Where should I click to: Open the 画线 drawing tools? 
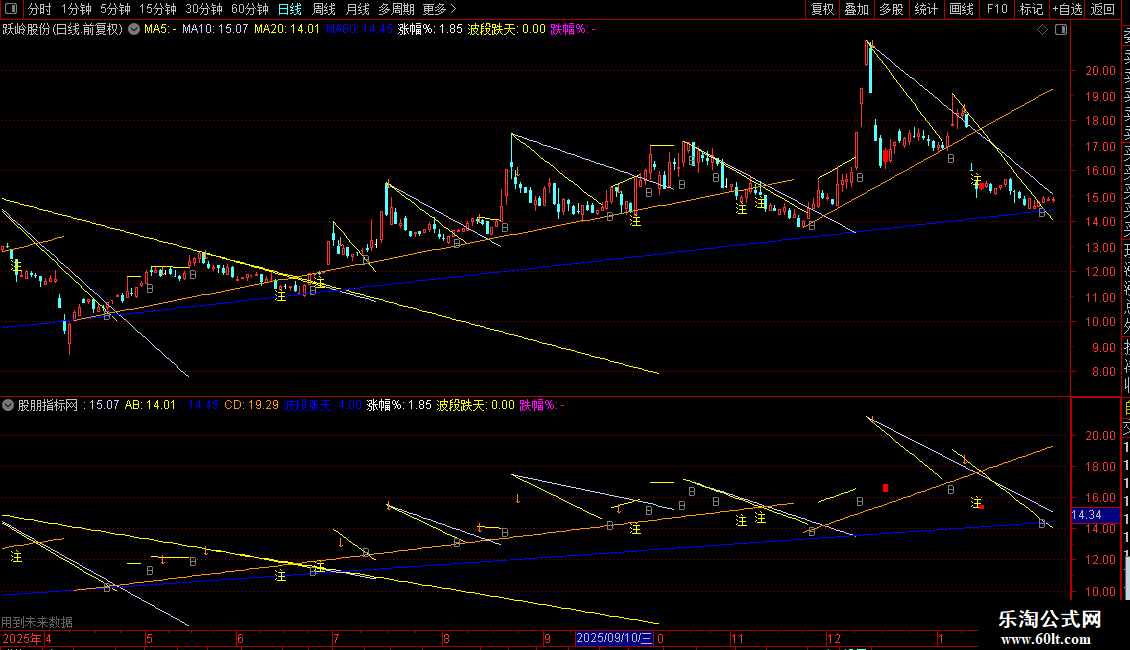click(961, 9)
